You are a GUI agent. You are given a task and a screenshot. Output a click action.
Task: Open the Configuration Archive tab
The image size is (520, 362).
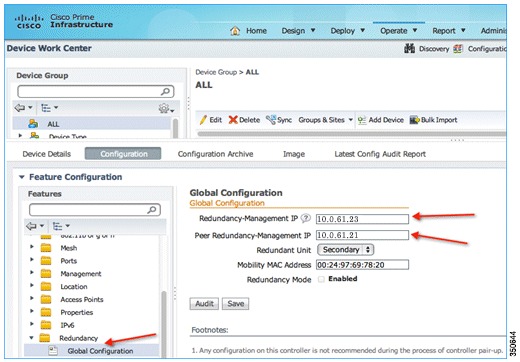tap(215, 154)
